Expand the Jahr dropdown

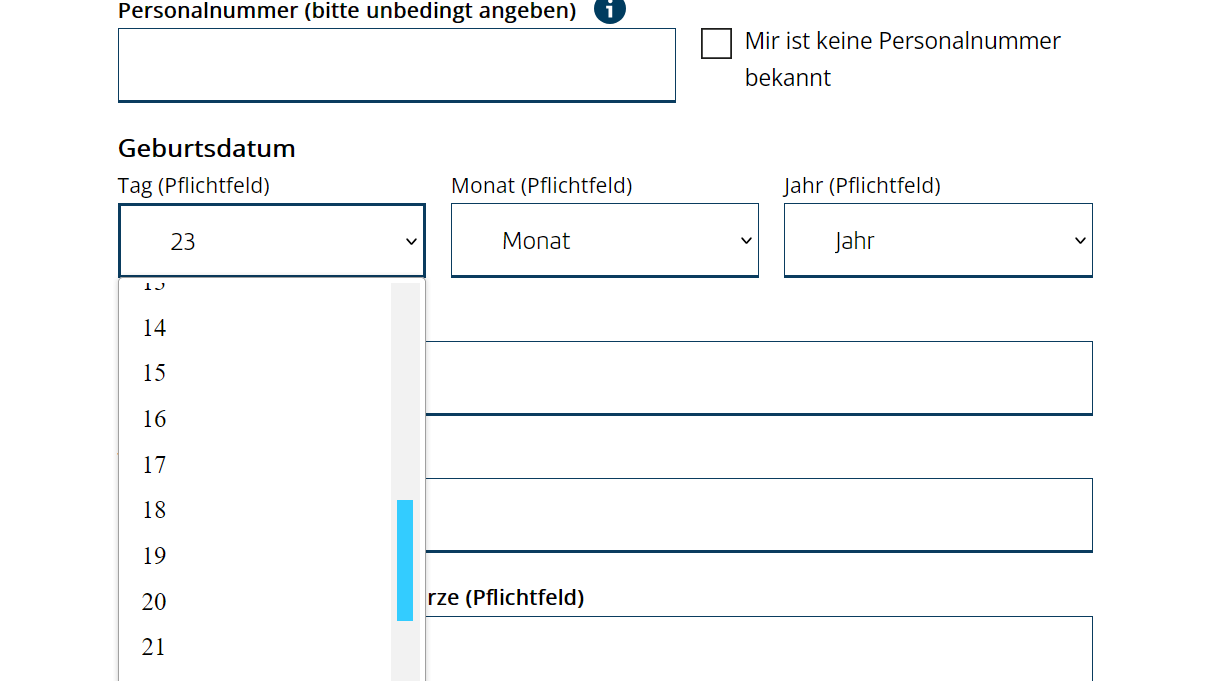coord(937,241)
